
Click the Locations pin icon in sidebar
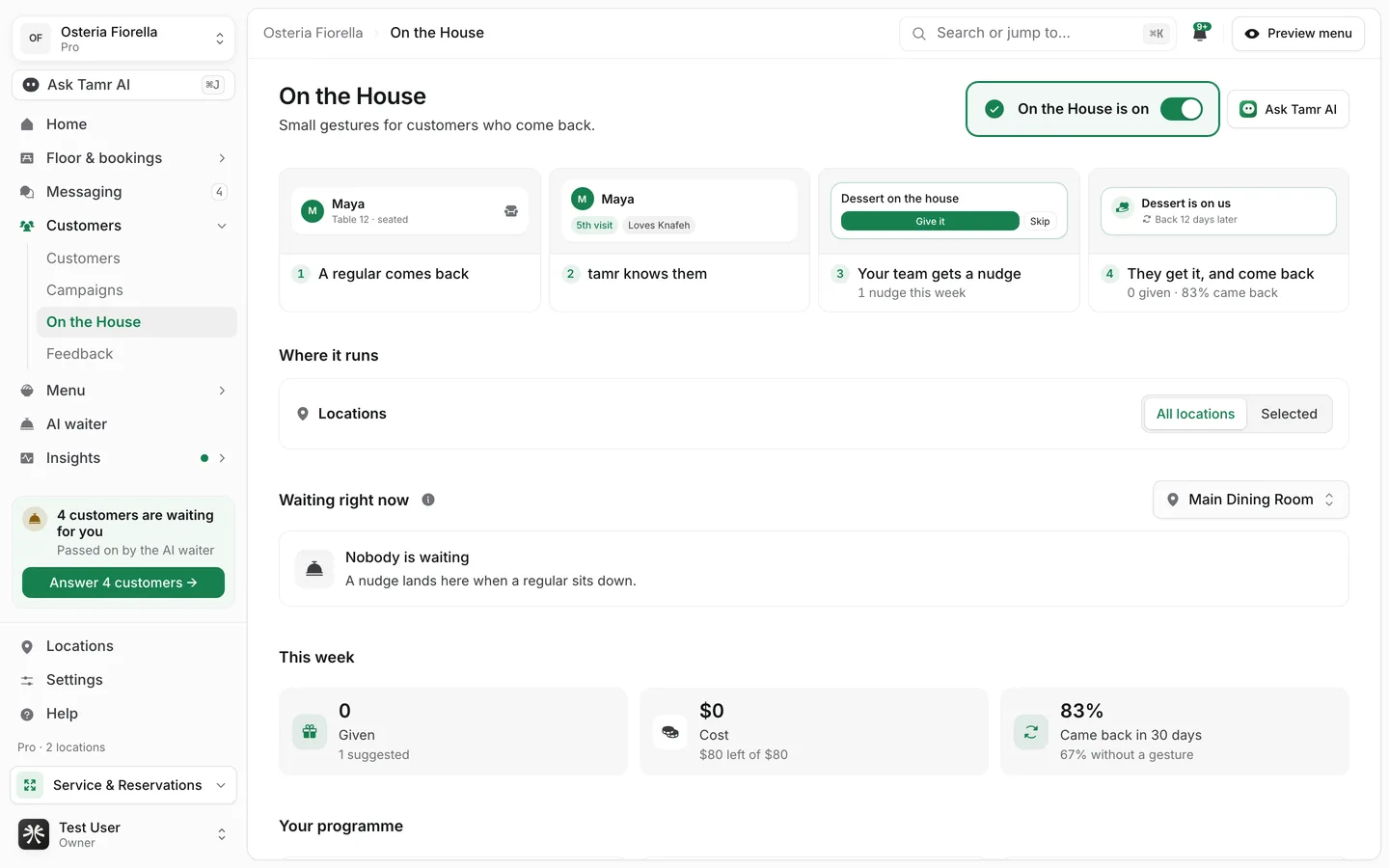27,646
